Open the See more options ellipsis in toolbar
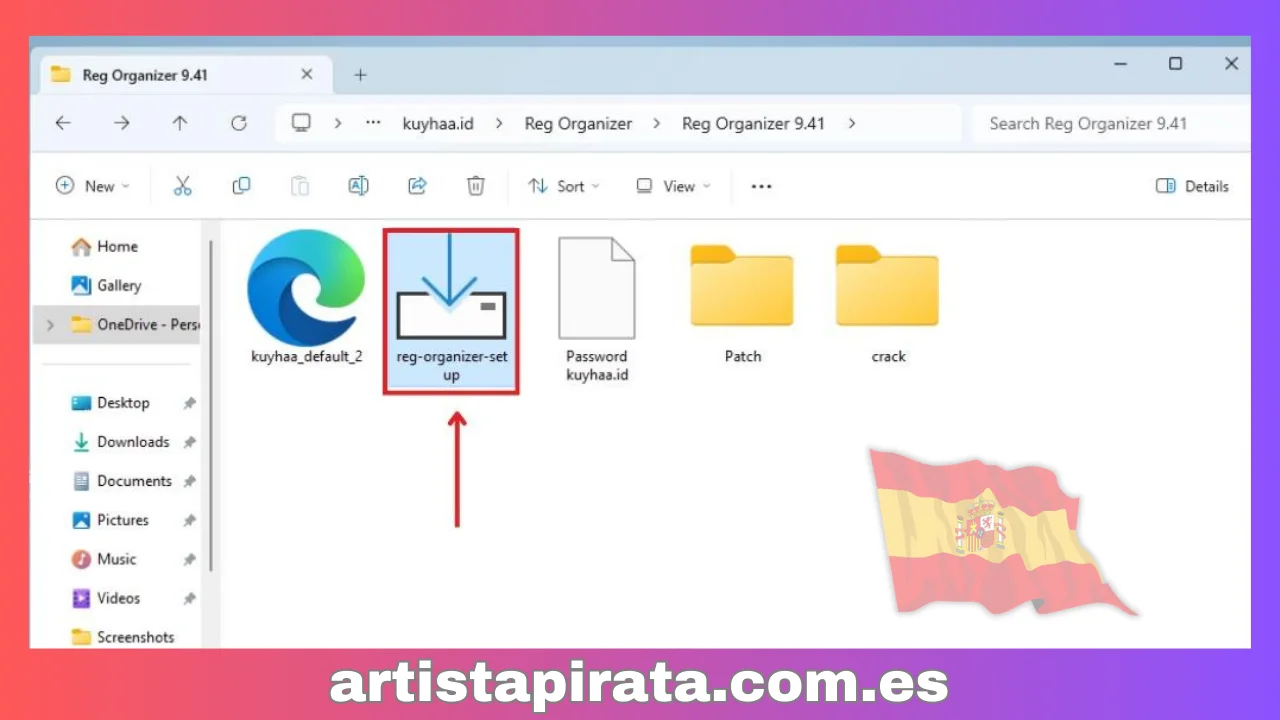 [762, 186]
